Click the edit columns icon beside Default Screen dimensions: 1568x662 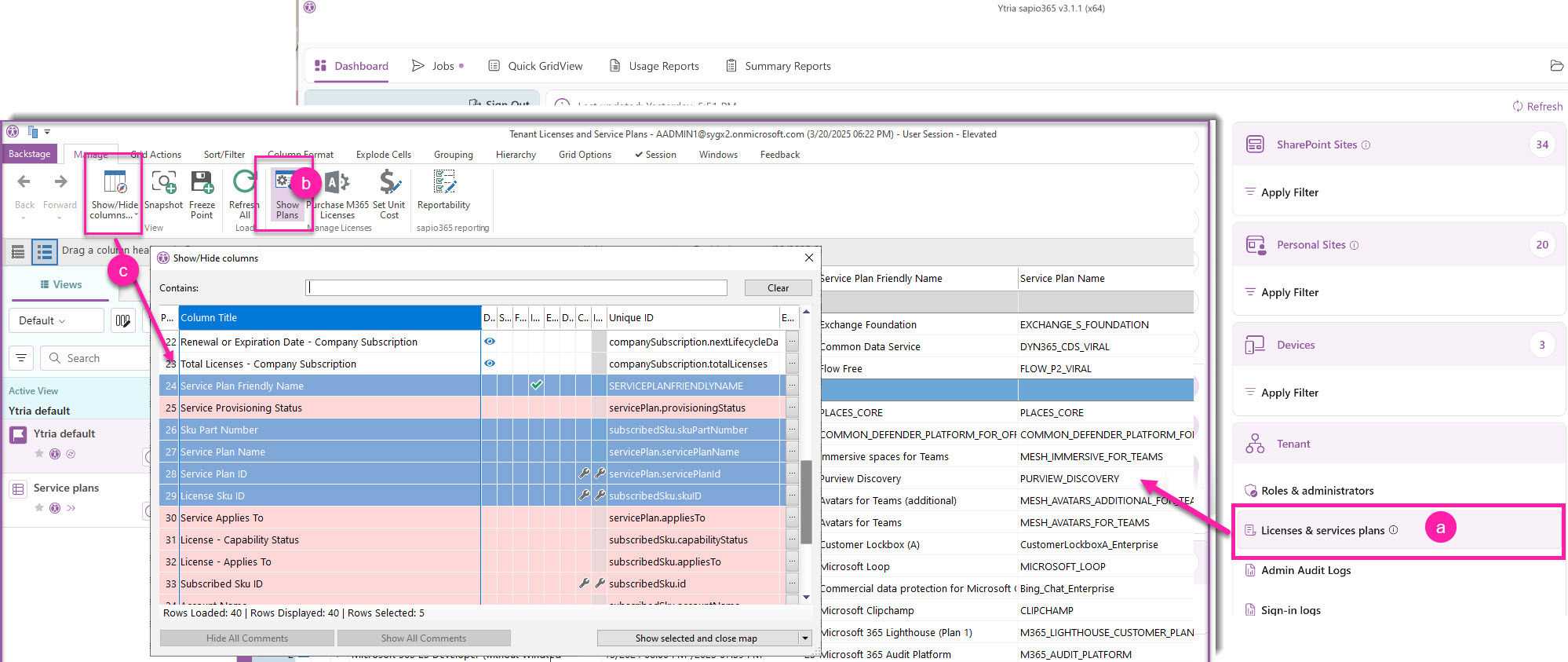pos(123,320)
